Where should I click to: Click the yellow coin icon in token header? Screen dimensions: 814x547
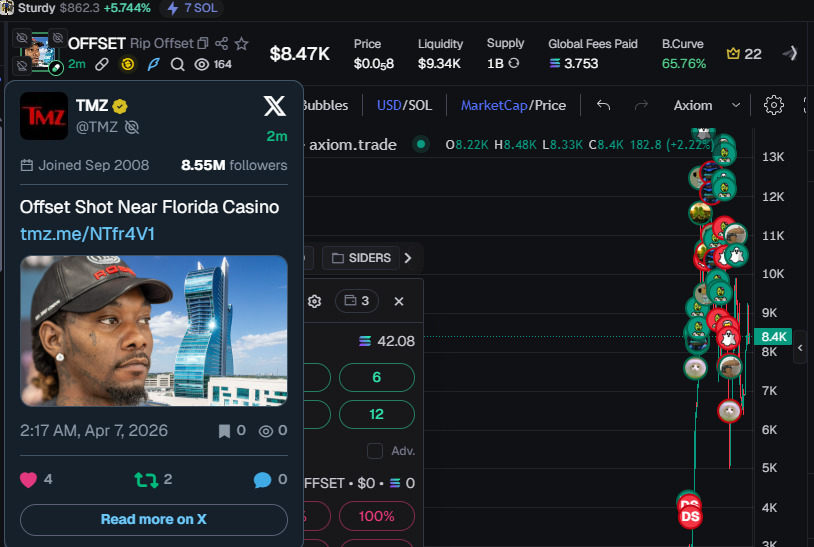(x=128, y=64)
